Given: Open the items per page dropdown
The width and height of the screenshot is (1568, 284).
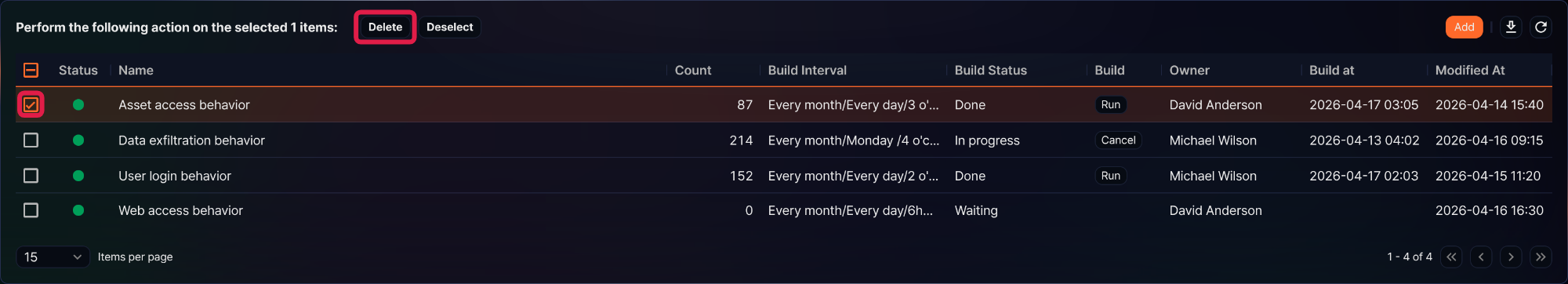Looking at the screenshot, I should click(53, 257).
